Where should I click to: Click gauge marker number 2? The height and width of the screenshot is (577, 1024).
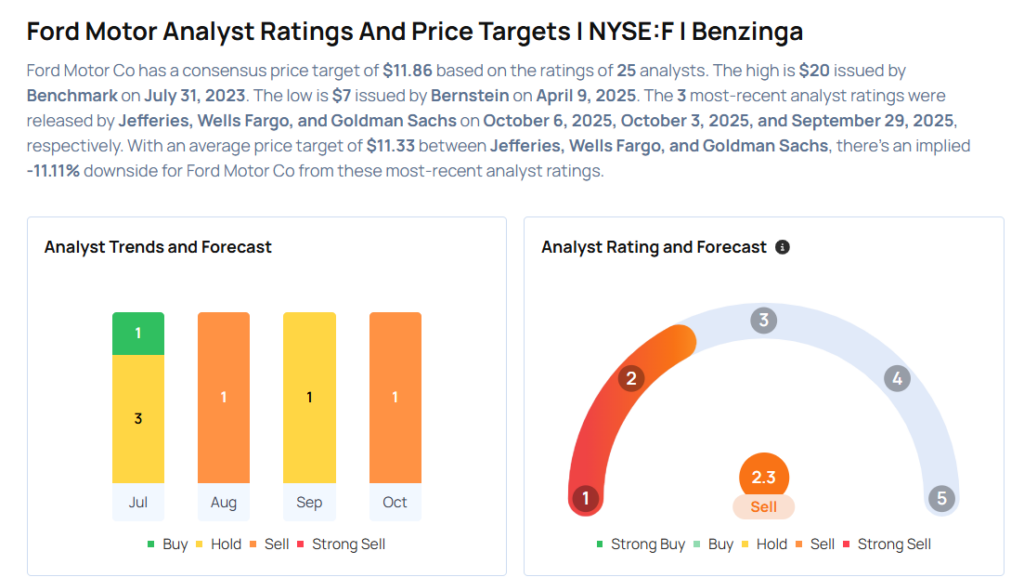click(631, 378)
